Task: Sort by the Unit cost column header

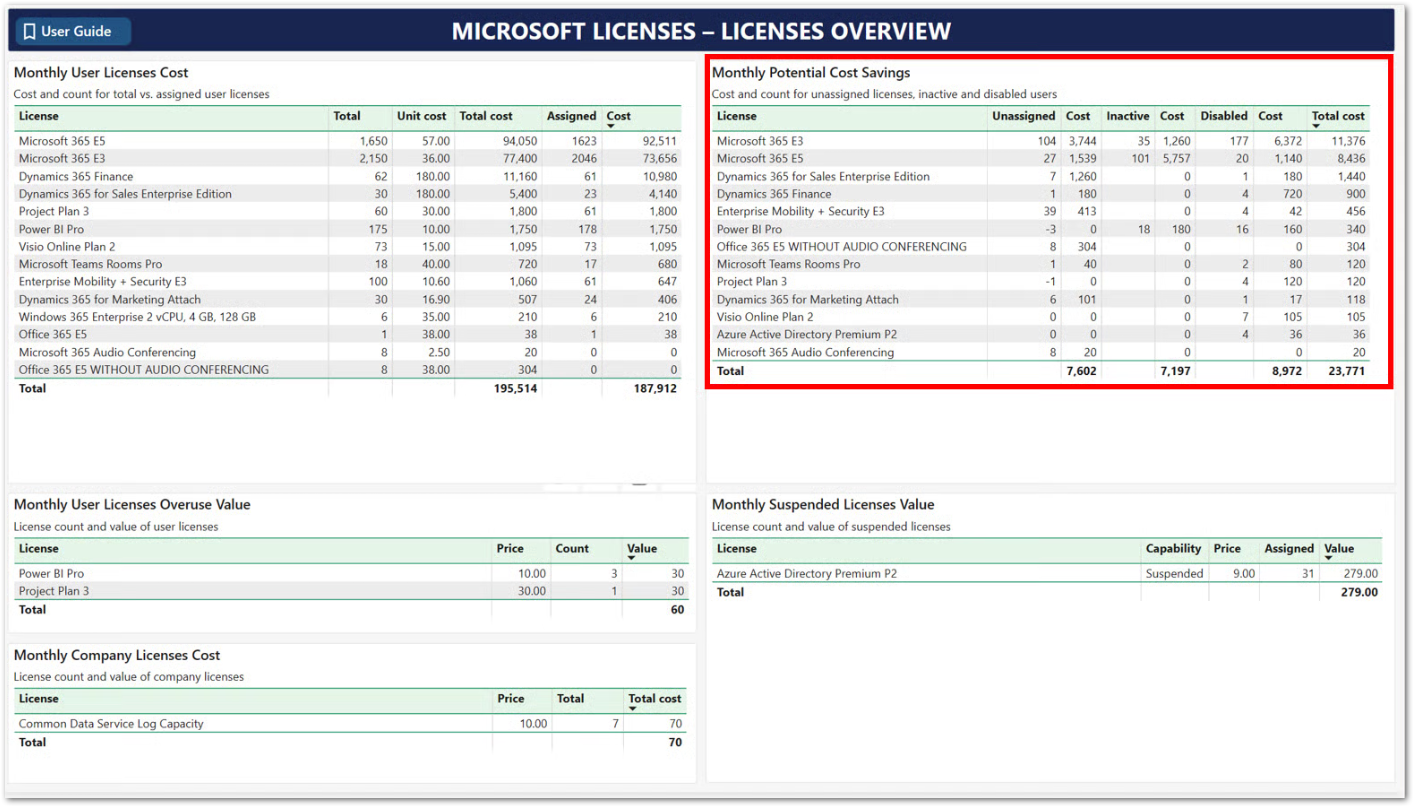Action: pos(421,116)
